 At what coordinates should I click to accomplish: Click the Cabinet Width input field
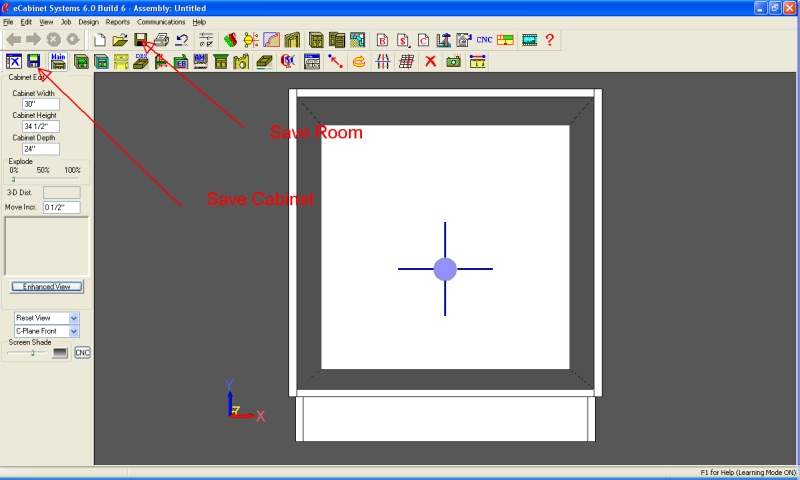tap(41, 104)
